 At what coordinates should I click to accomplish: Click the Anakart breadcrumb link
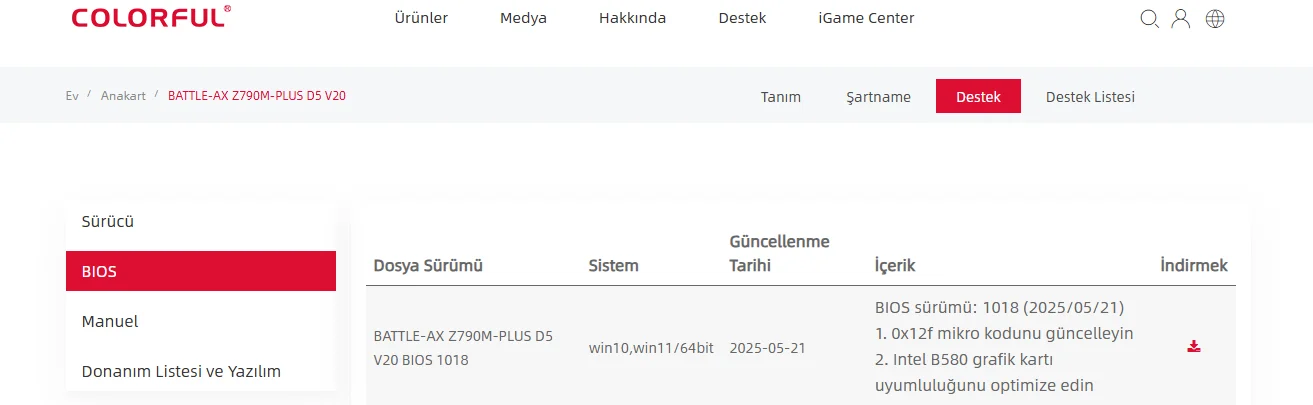(123, 95)
